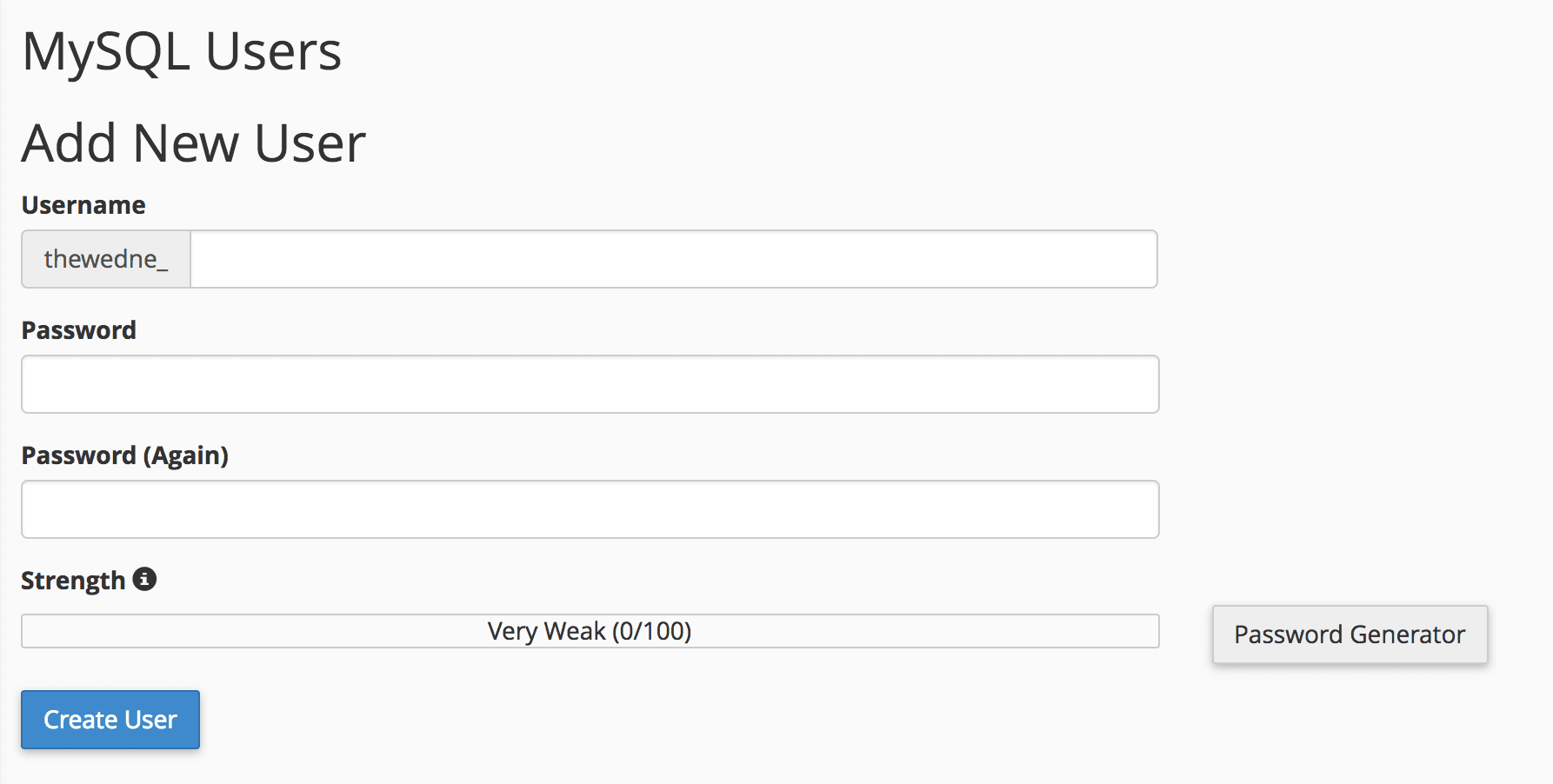The height and width of the screenshot is (784, 1553).
Task: Click the MySQL Users heading
Action: [182, 51]
